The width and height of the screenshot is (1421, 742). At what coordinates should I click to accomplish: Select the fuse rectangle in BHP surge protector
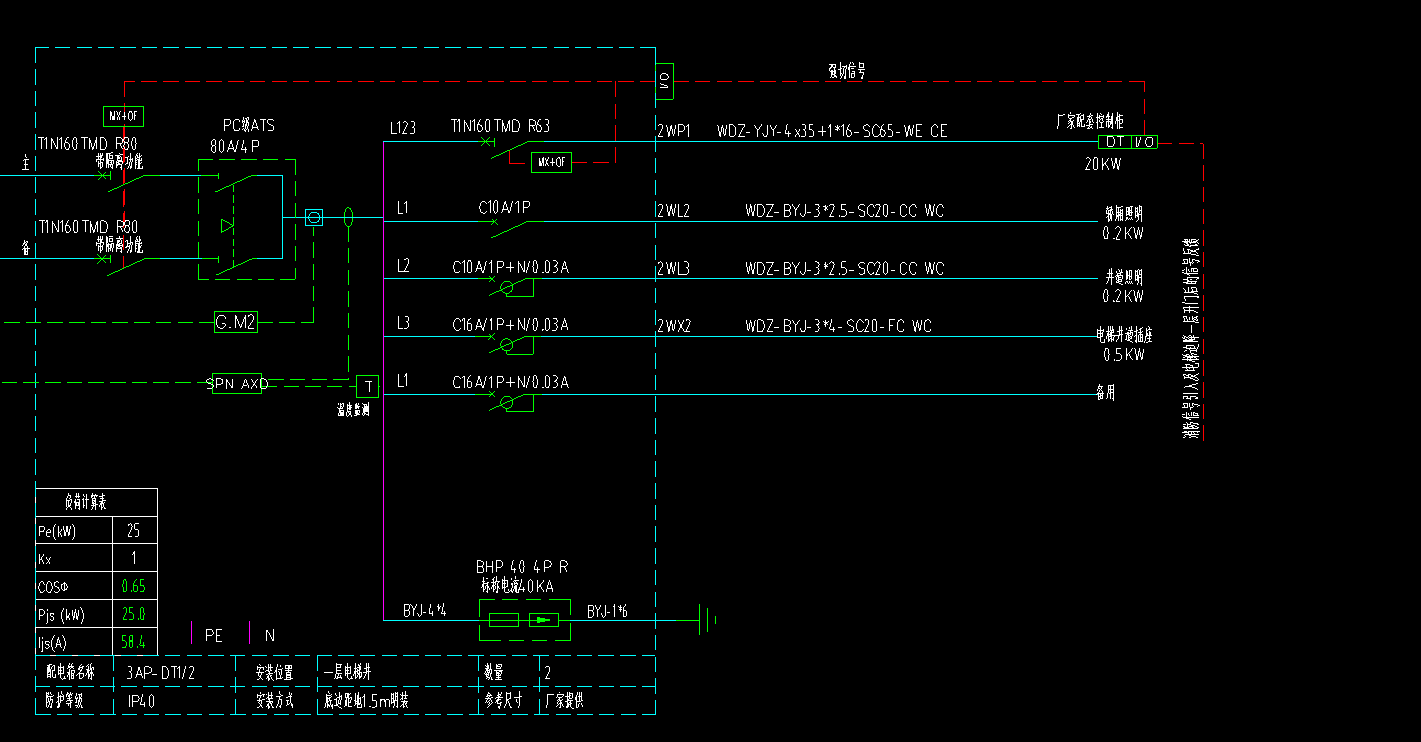click(503, 620)
